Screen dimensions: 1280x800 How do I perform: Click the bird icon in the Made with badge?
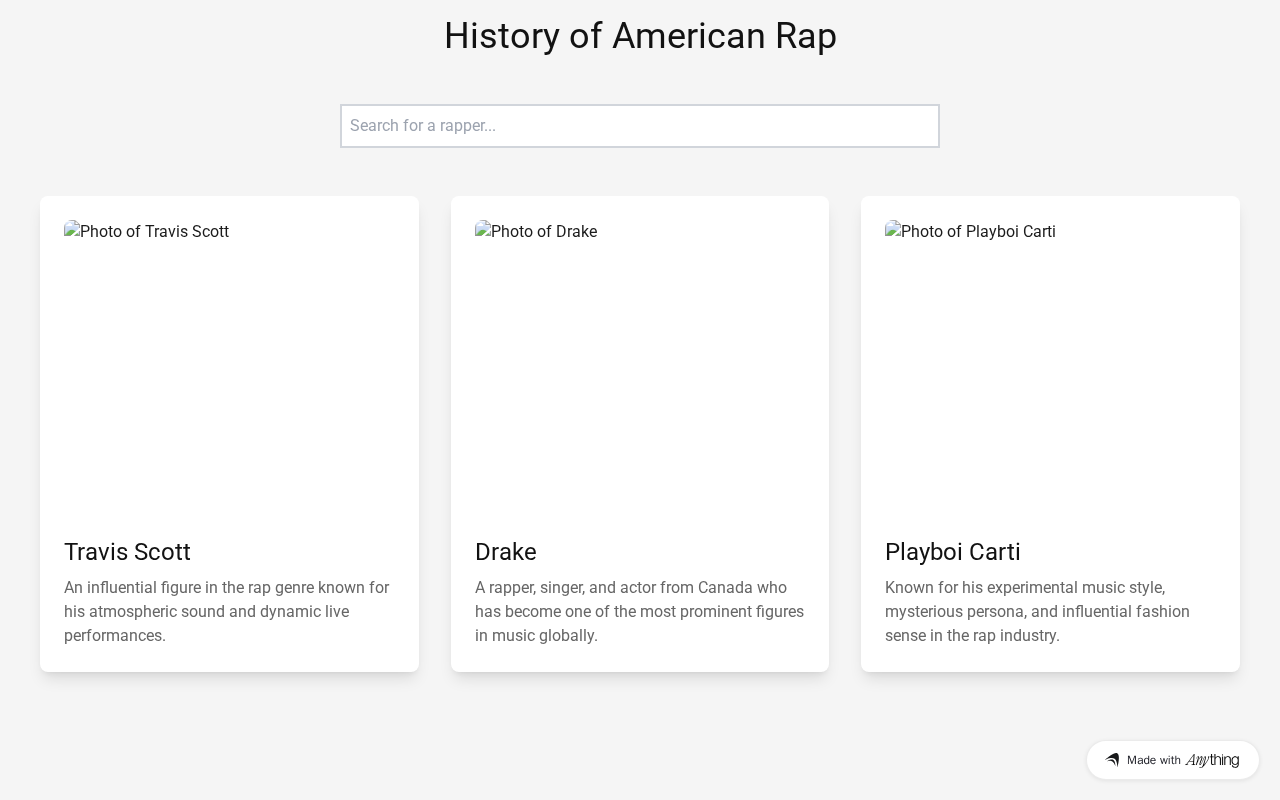tap(1112, 760)
